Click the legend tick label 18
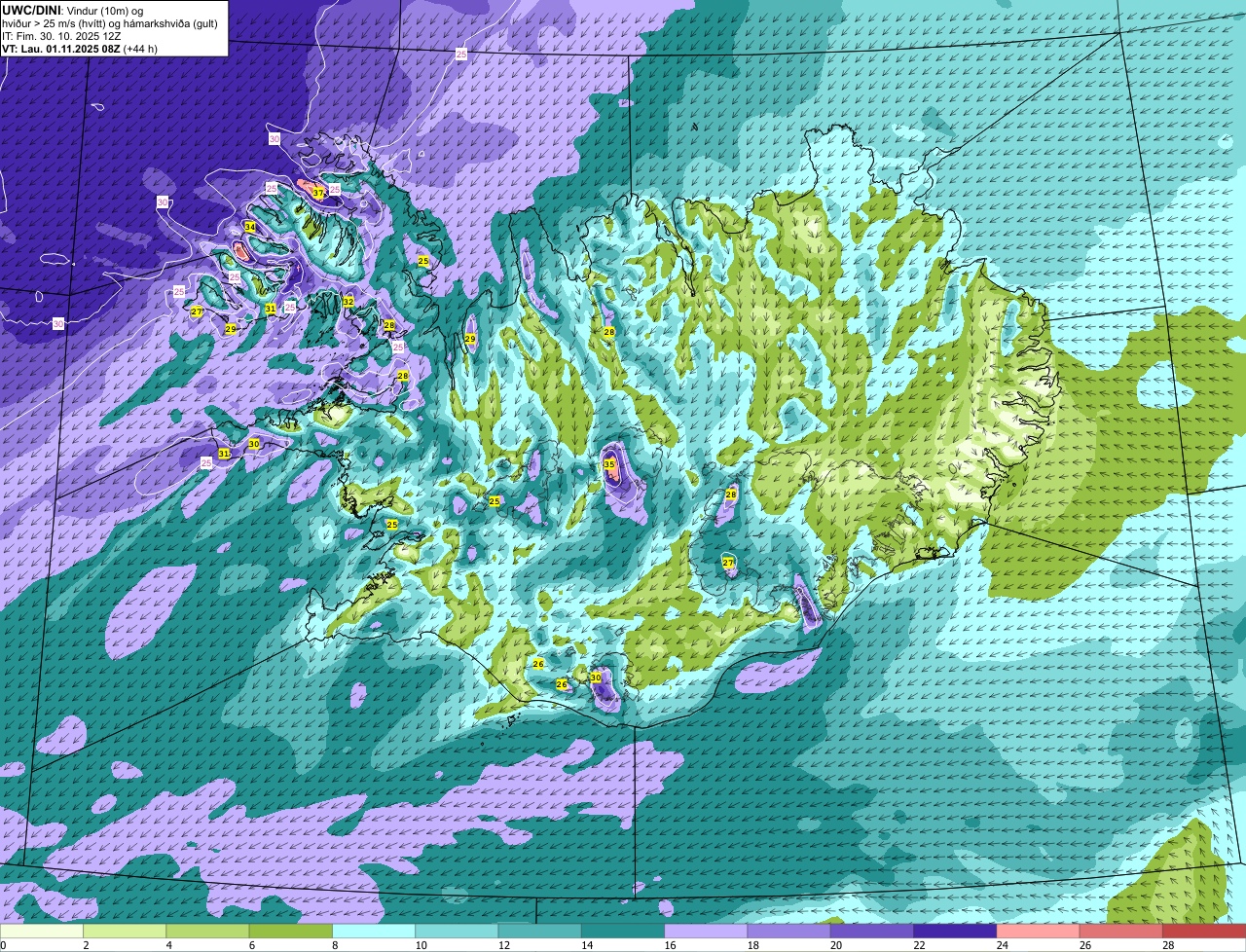Viewport: 1246px width, 952px height. point(751,945)
